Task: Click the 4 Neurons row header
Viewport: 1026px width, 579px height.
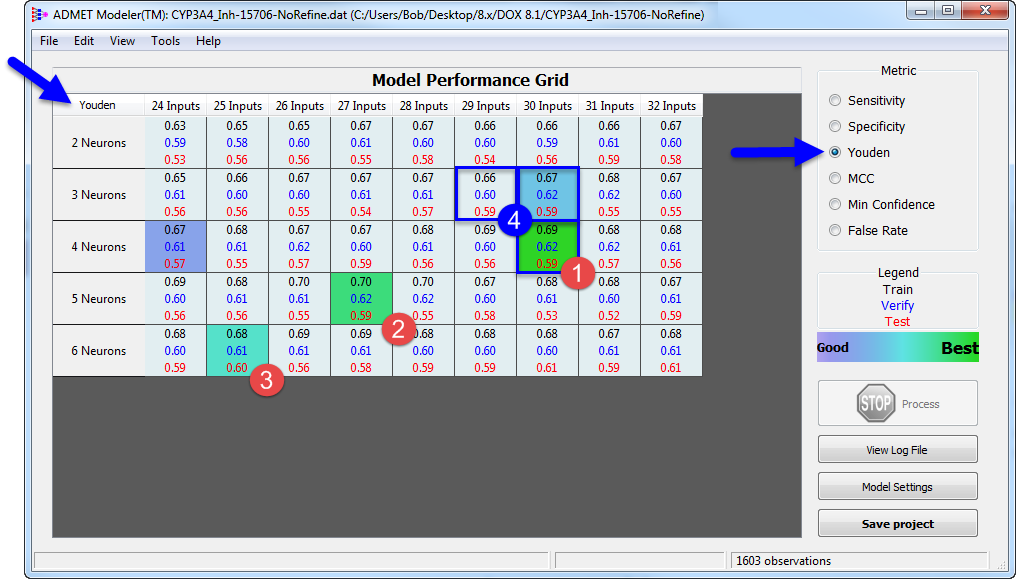Action: click(99, 247)
